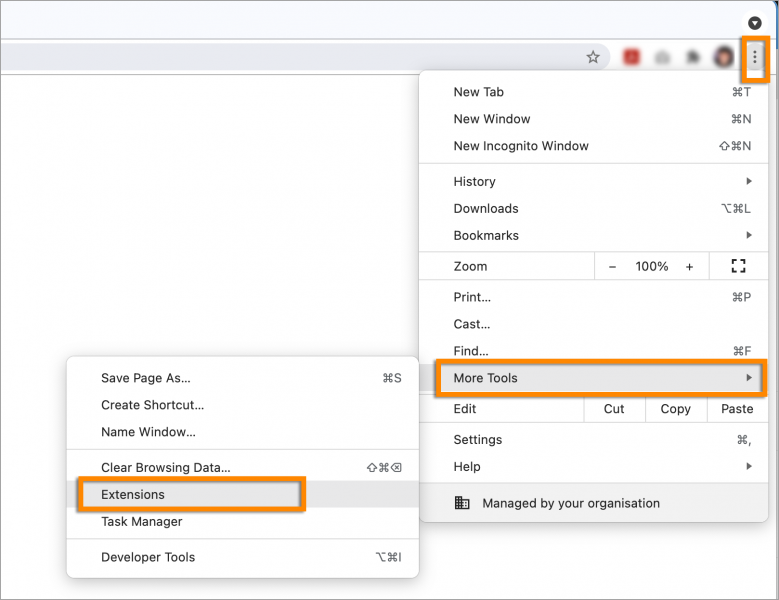Image resolution: width=779 pixels, height=600 pixels.
Task: Choose Cast... from the menu
Action: 594,324
